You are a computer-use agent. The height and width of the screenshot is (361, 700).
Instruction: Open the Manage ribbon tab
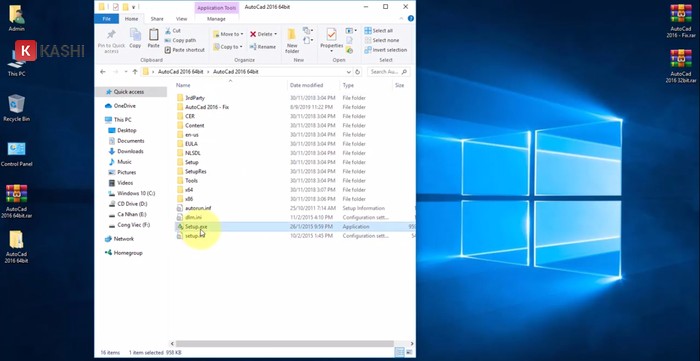[217, 19]
